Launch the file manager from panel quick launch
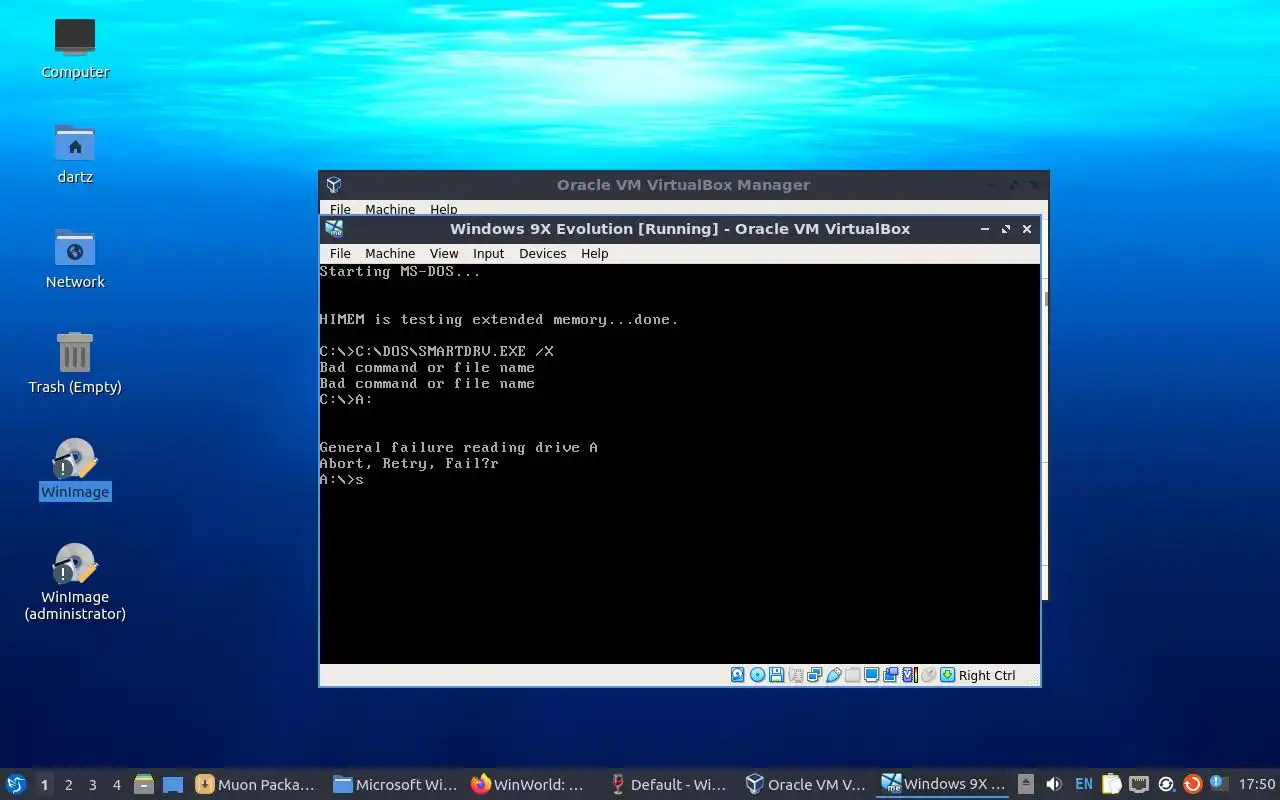 pyautogui.click(x=143, y=785)
